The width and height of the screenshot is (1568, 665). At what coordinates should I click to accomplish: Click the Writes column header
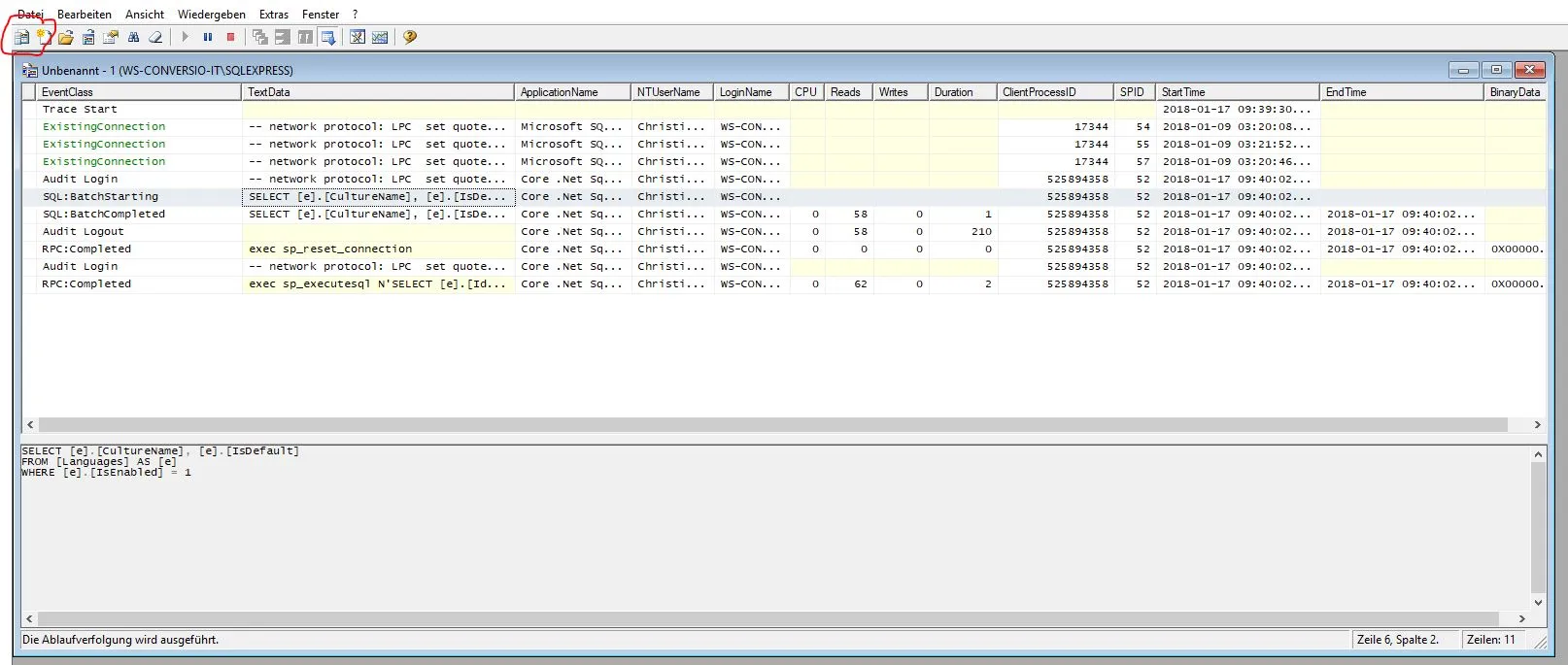[x=901, y=92]
